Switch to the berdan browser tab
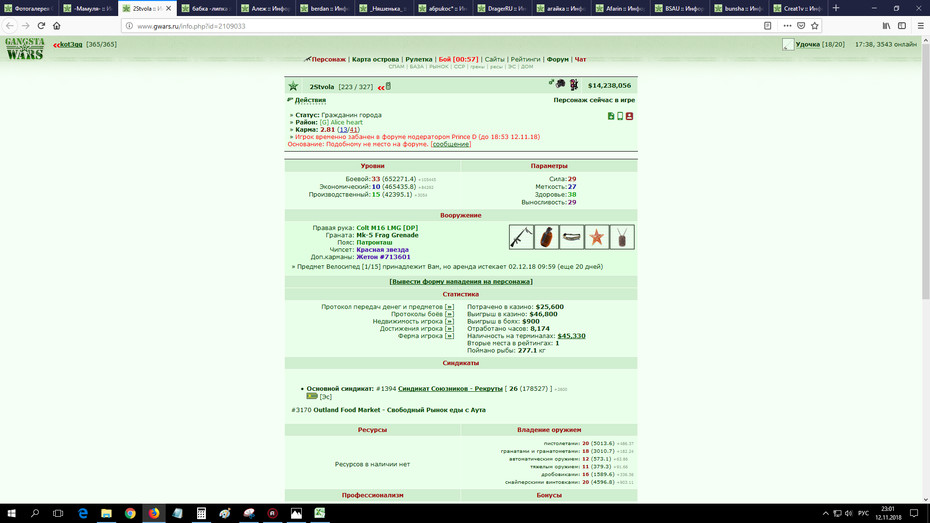 [324, 8]
